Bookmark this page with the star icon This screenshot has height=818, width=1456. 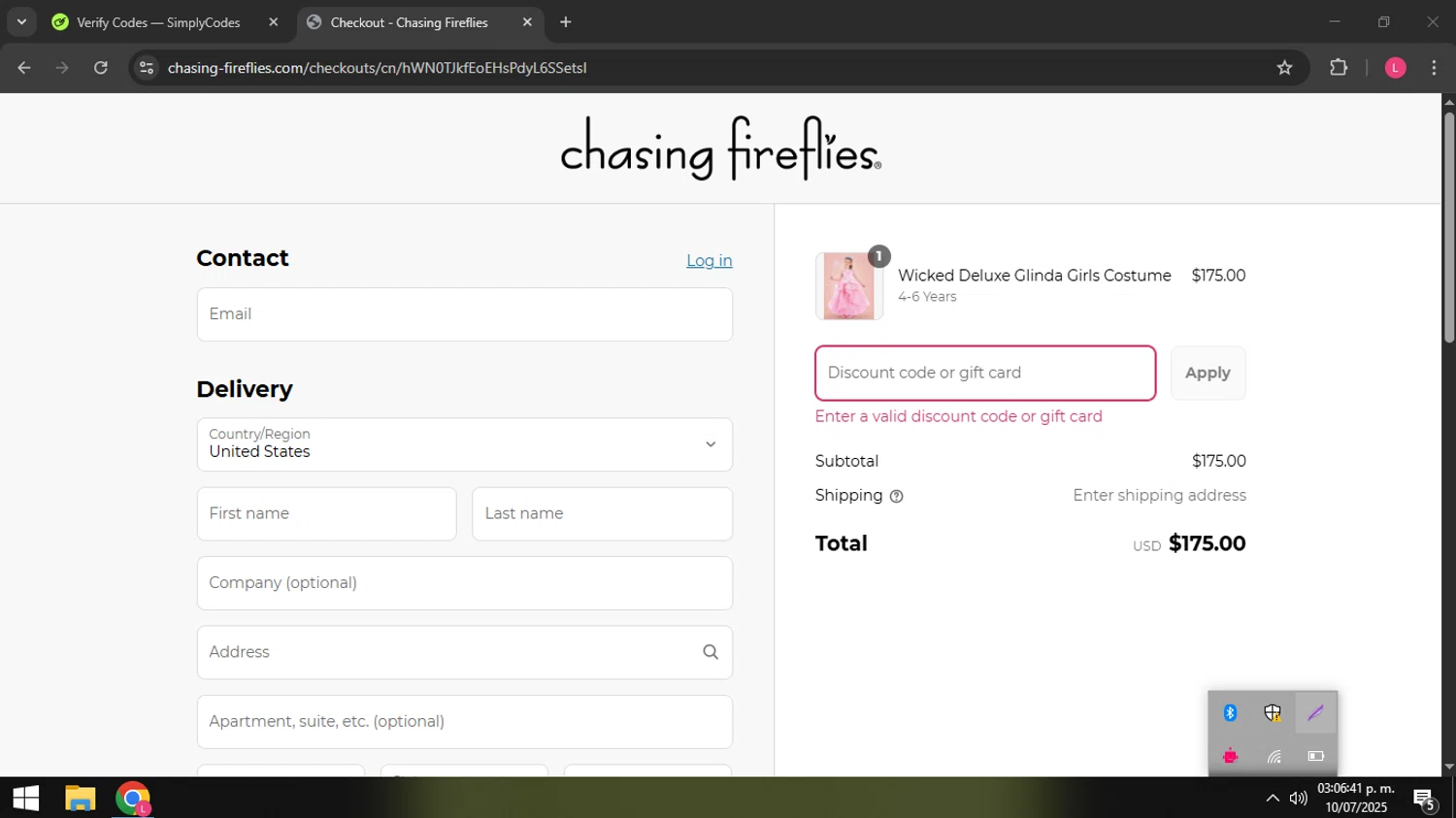coord(1284,68)
